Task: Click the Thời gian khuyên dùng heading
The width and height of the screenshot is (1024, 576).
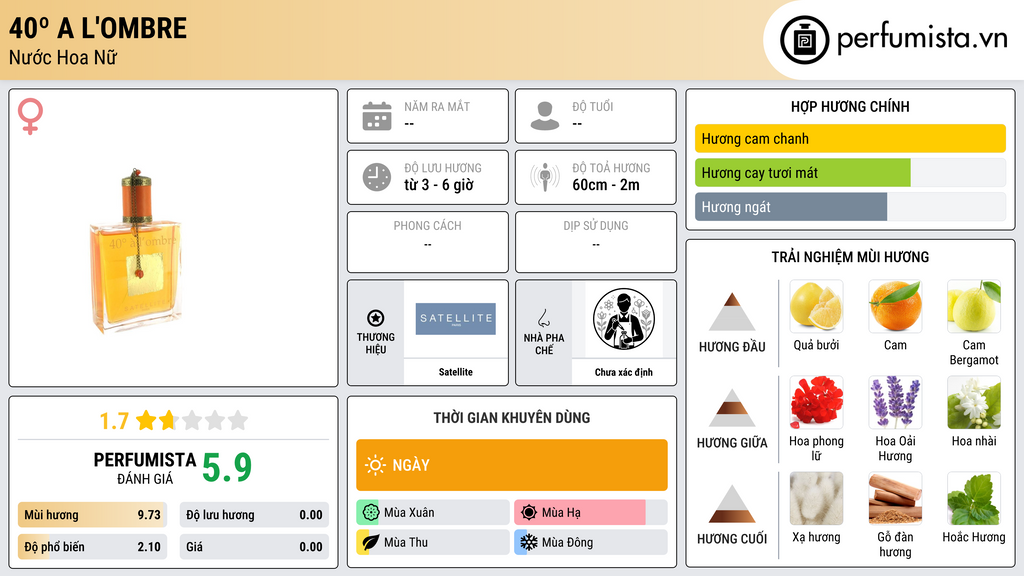Action: (x=511, y=417)
